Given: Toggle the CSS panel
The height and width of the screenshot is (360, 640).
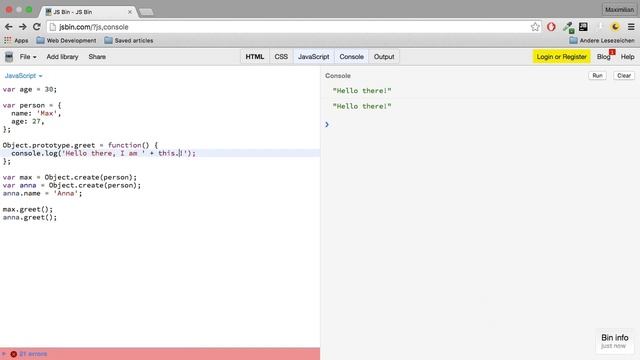Looking at the screenshot, I should point(281,57).
